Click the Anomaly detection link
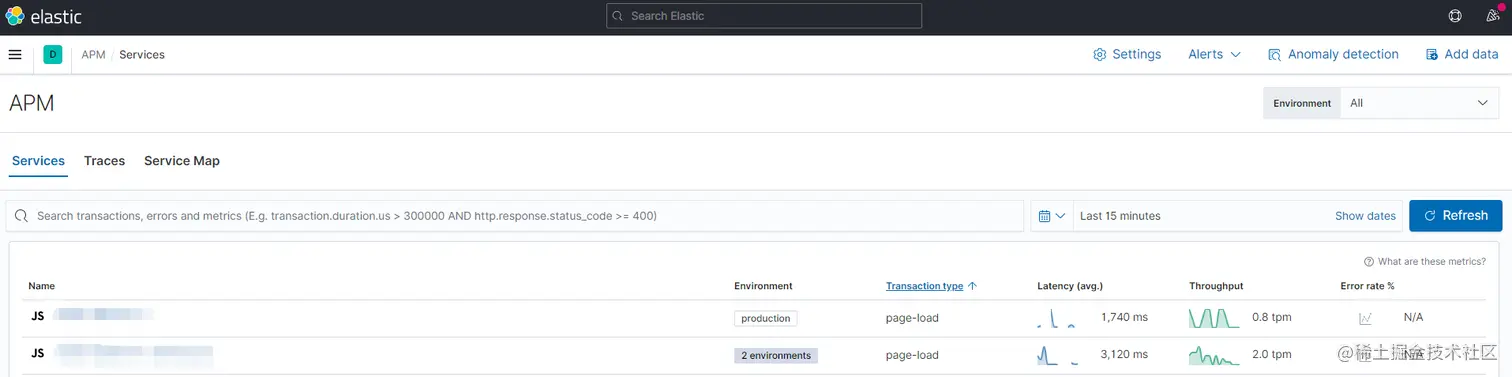The height and width of the screenshot is (377, 1512). [1333, 55]
